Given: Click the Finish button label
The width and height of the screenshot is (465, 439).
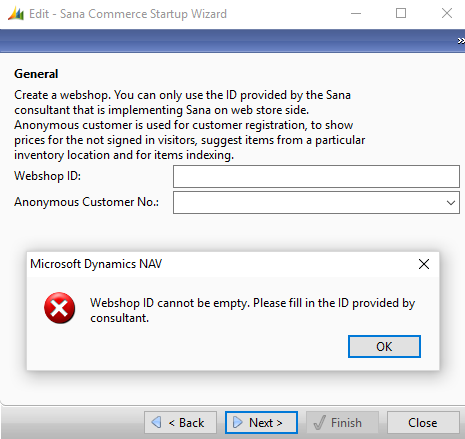Looking at the screenshot, I should tap(346, 423).
